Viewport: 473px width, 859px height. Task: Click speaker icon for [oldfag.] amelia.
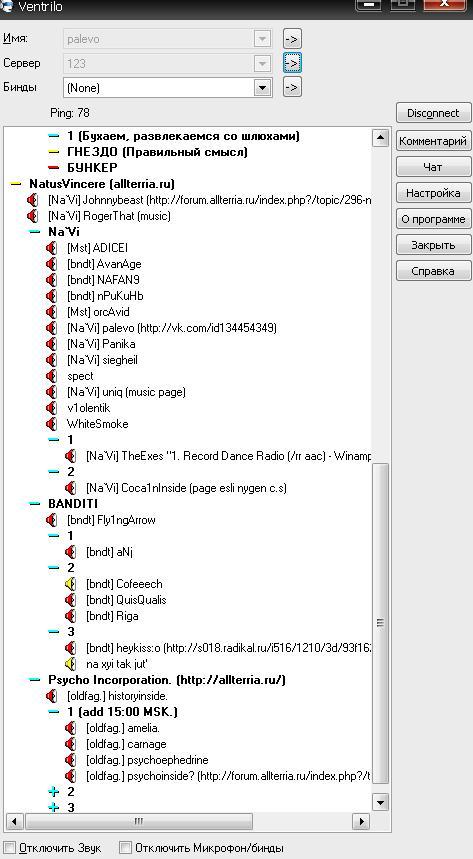[70, 728]
